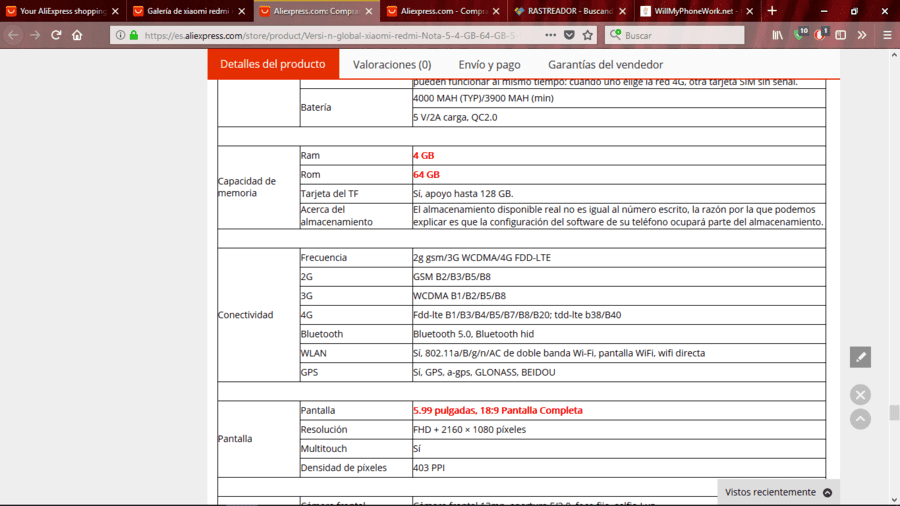The width and height of the screenshot is (900, 506).
Task: View the secure connection padlock details
Action: [x=134, y=35]
